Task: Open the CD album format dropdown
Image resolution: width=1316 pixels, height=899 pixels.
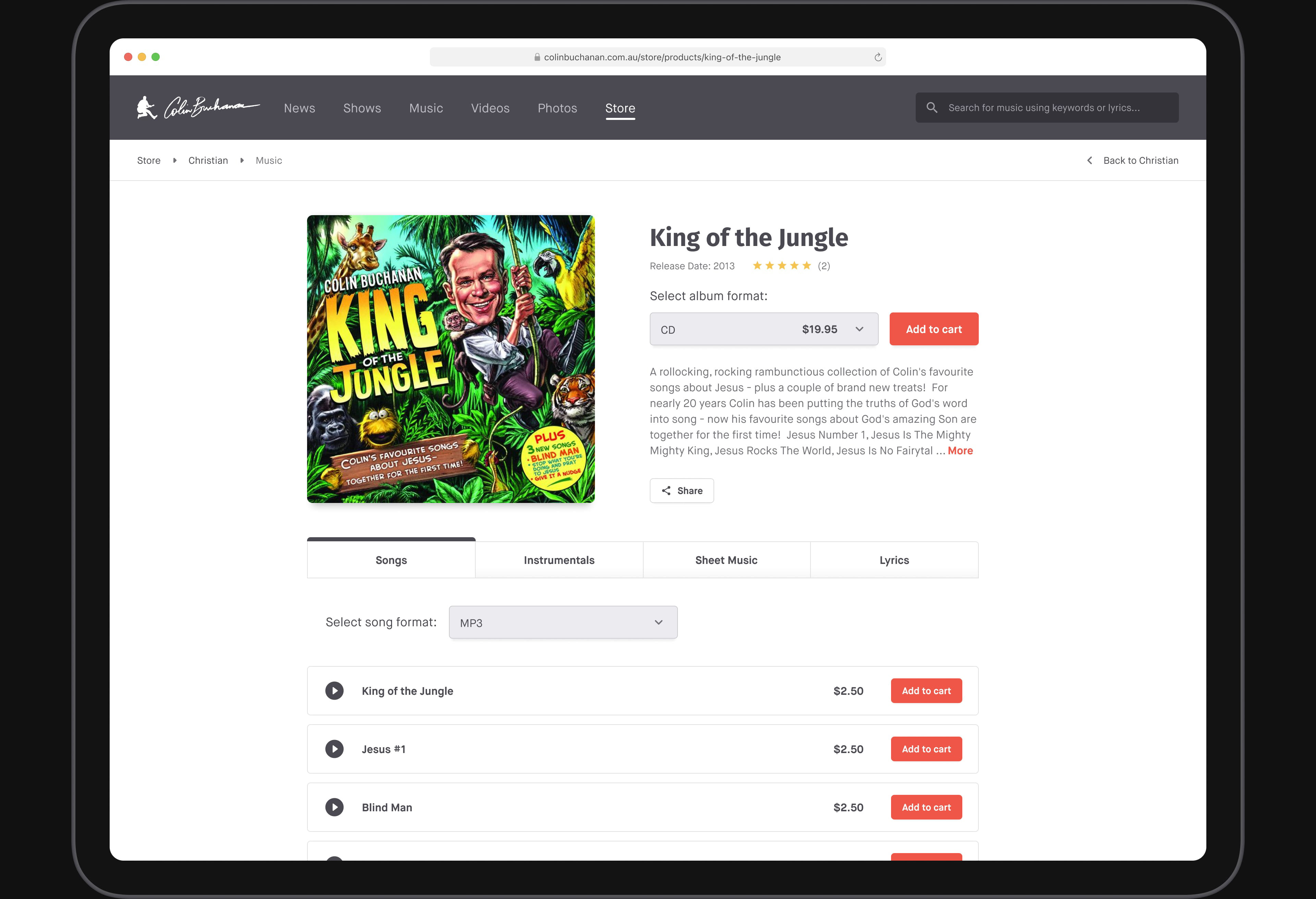Action: 764,329
